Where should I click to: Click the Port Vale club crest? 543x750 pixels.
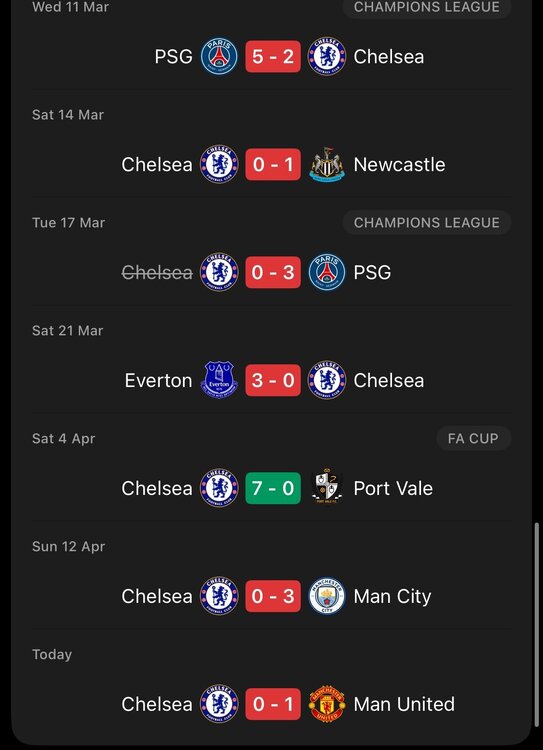(x=327, y=487)
